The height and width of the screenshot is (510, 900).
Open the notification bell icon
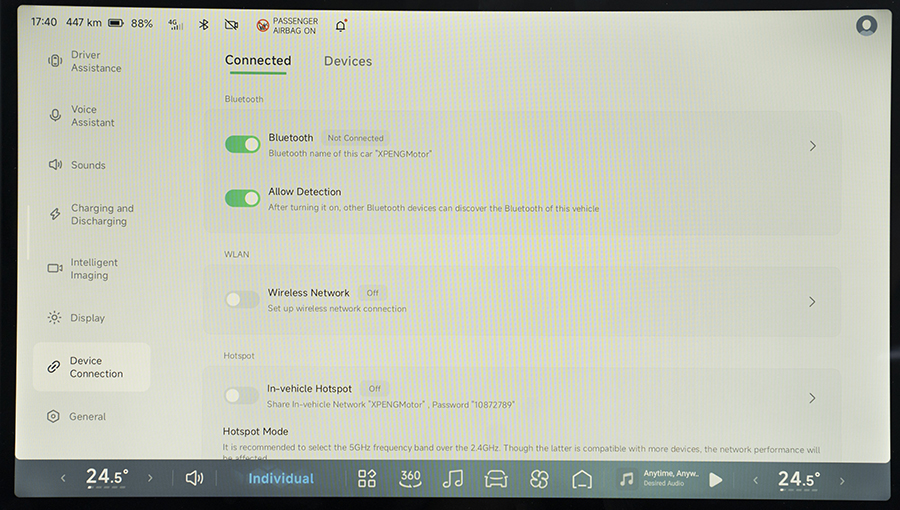pyautogui.click(x=341, y=24)
